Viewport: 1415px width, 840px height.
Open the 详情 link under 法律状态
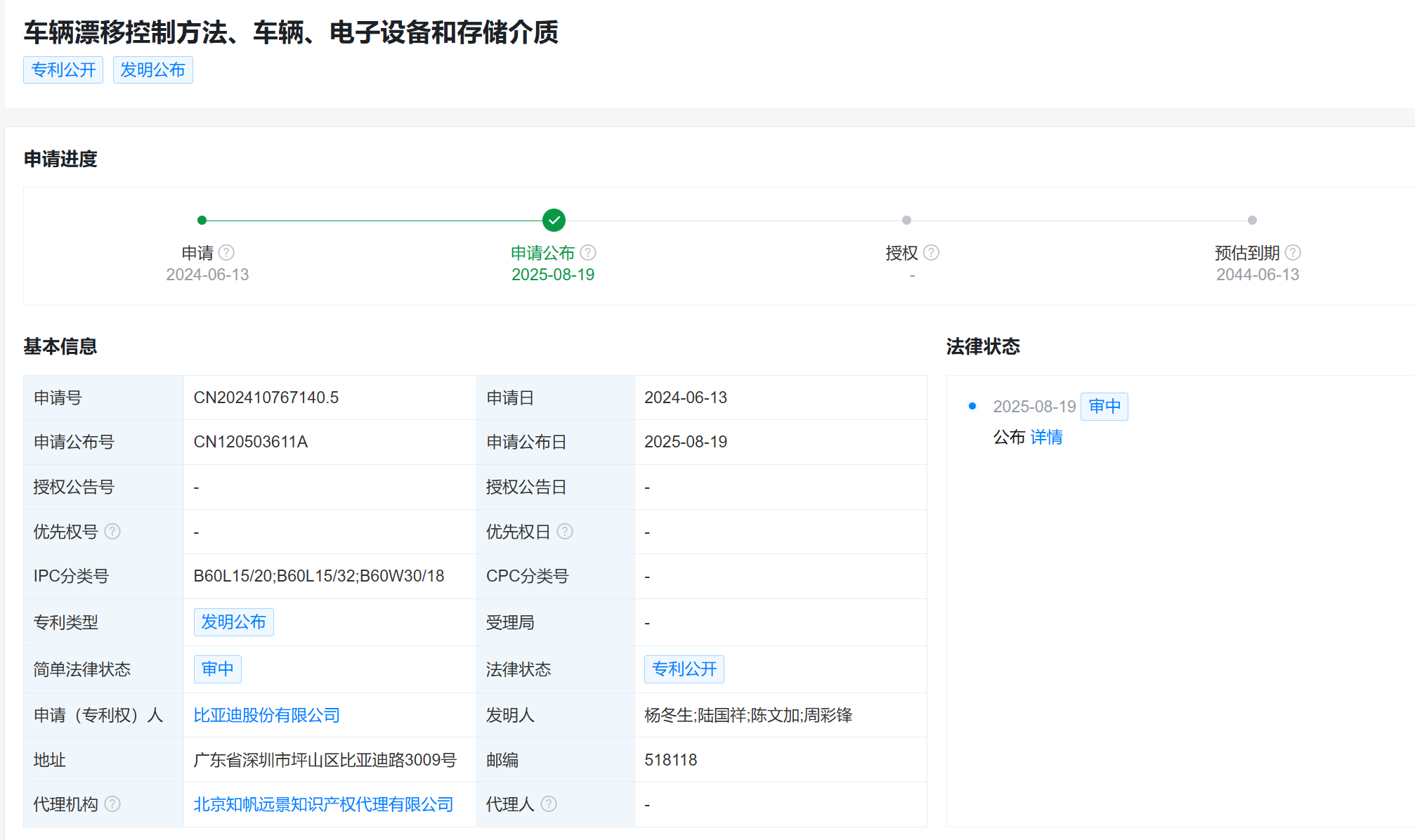(1045, 438)
